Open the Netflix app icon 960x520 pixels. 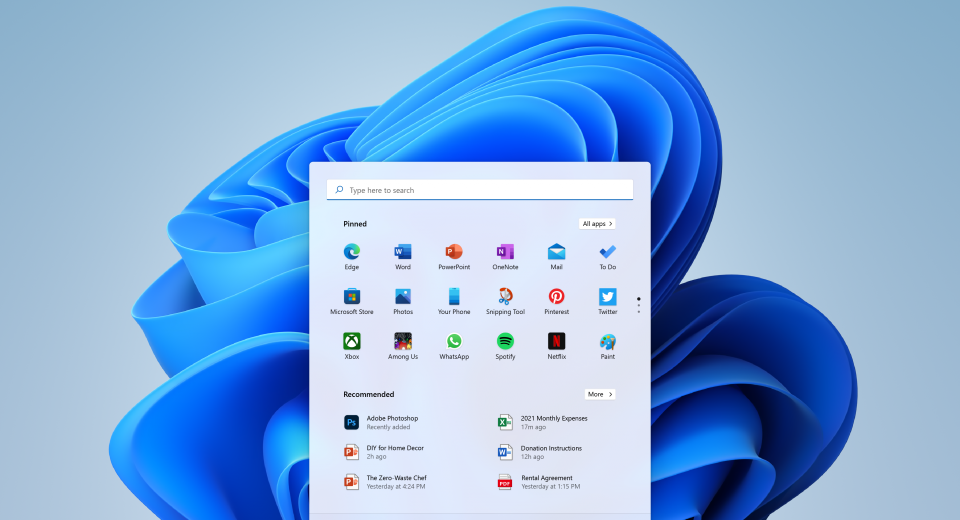[556, 342]
